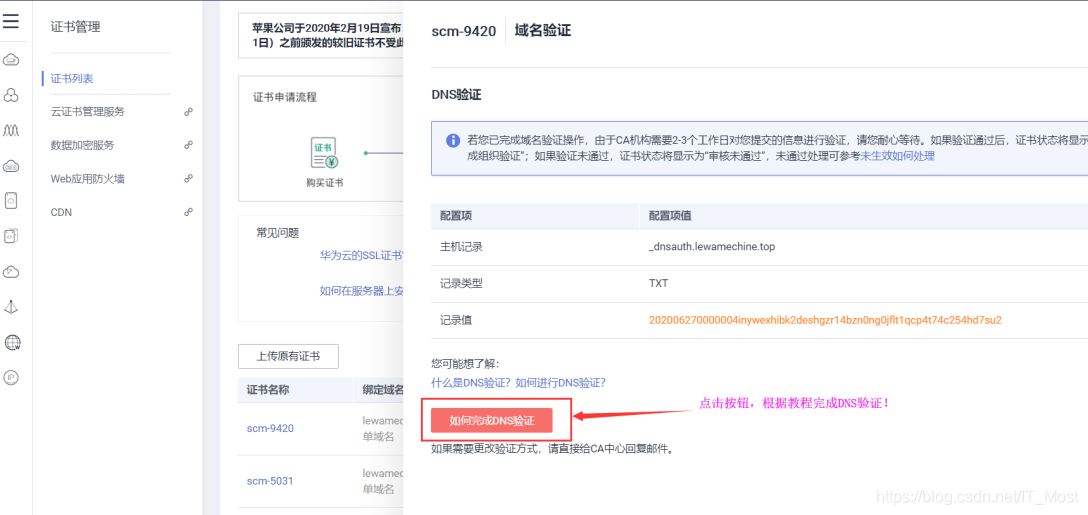Viewport: 1088px width, 515px height.
Task: Open the 什么是DNS验证? link
Action: [471, 382]
